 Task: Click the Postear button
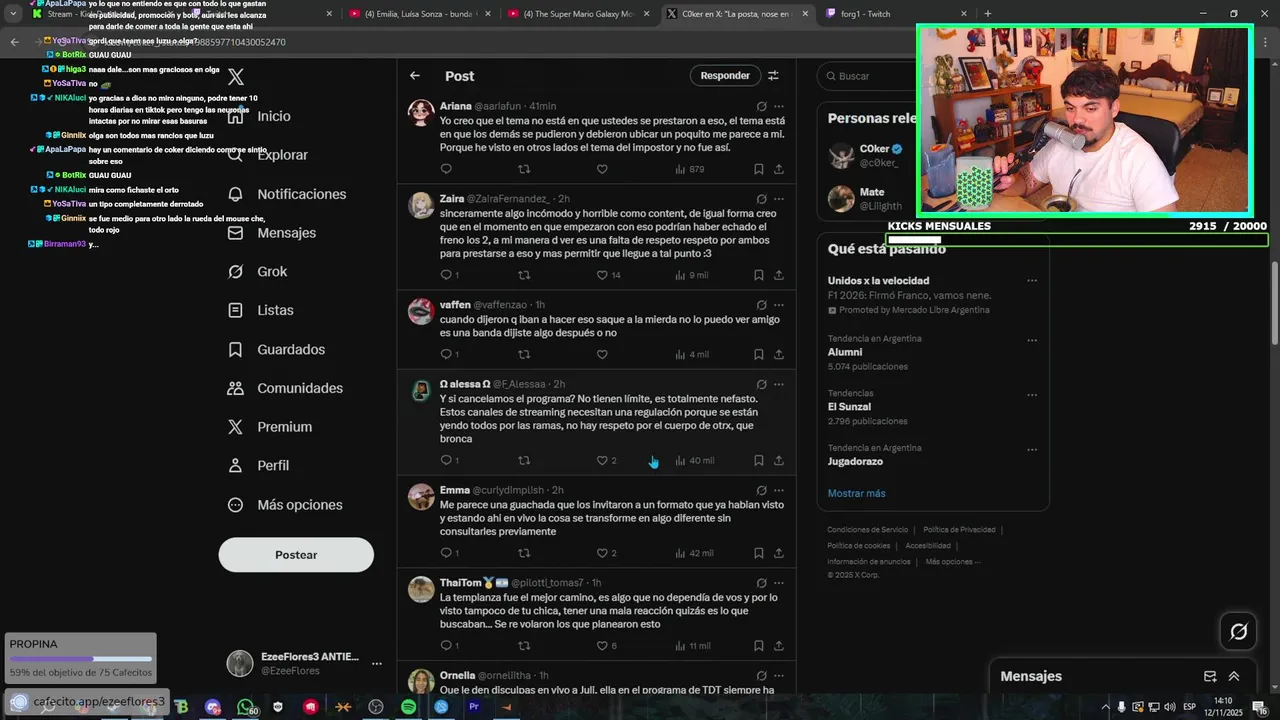click(296, 555)
